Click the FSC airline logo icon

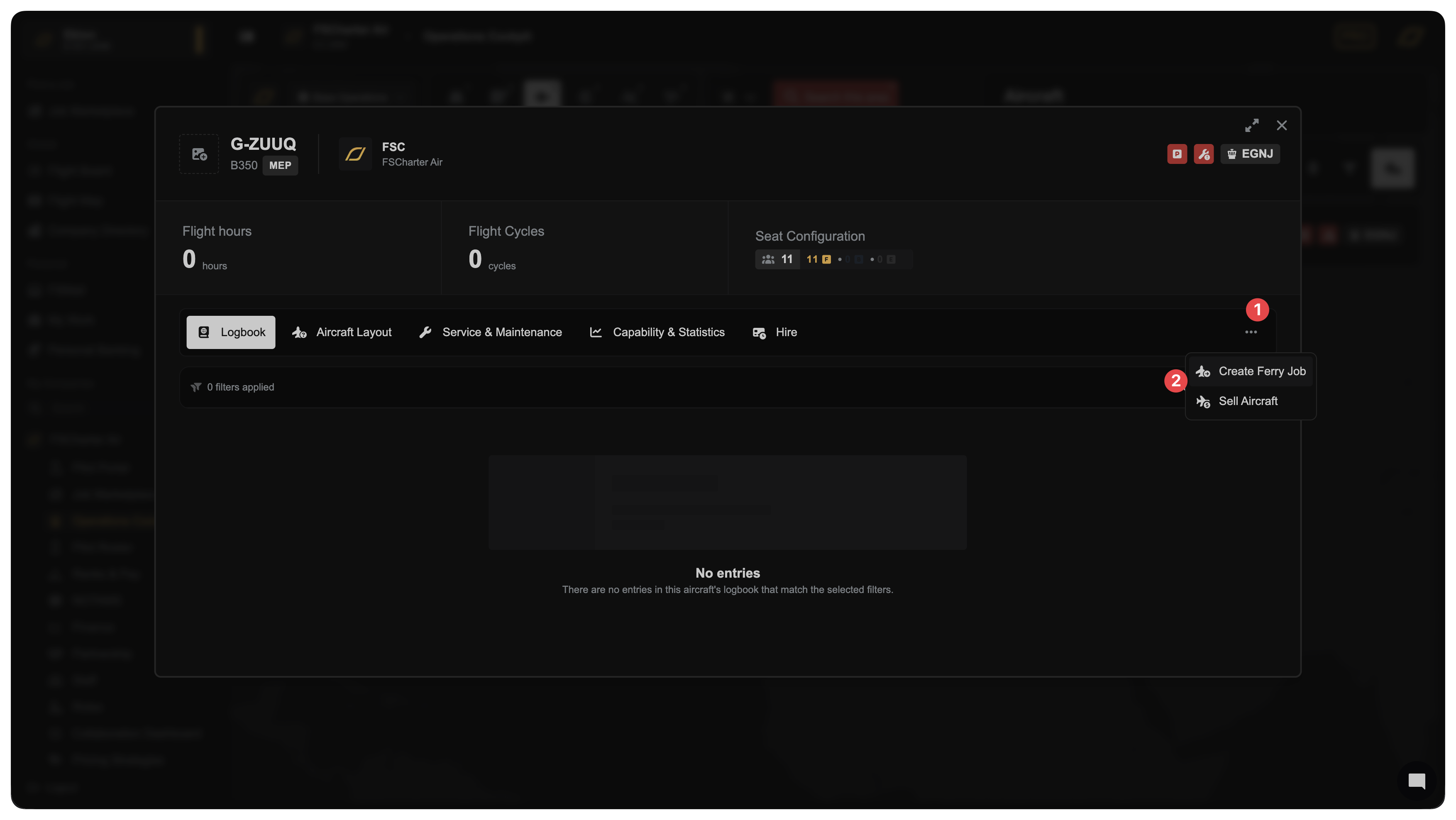coord(355,154)
